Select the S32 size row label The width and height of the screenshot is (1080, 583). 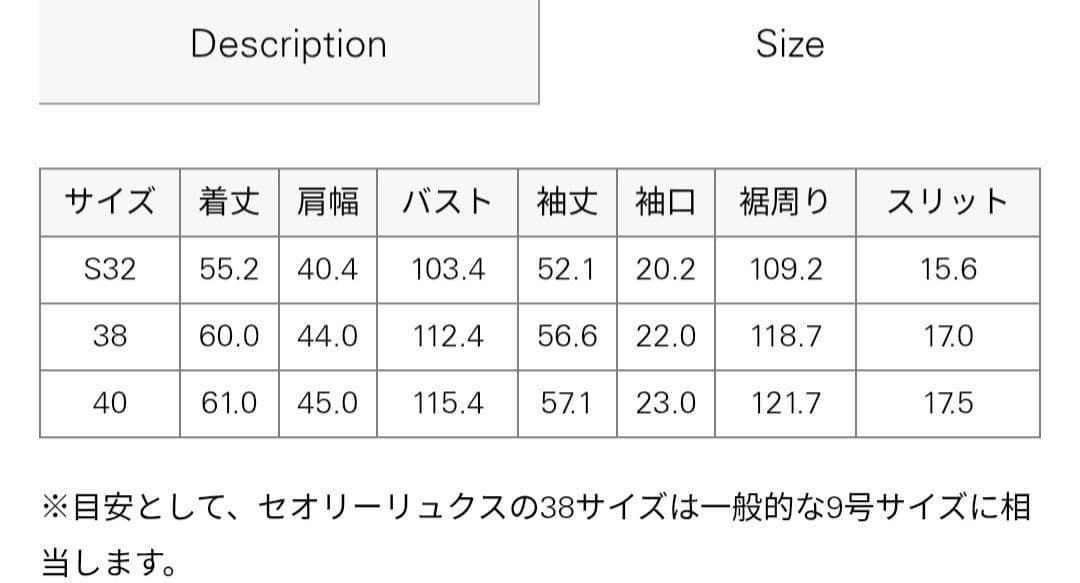pyautogui.click(x=110, y=269)
